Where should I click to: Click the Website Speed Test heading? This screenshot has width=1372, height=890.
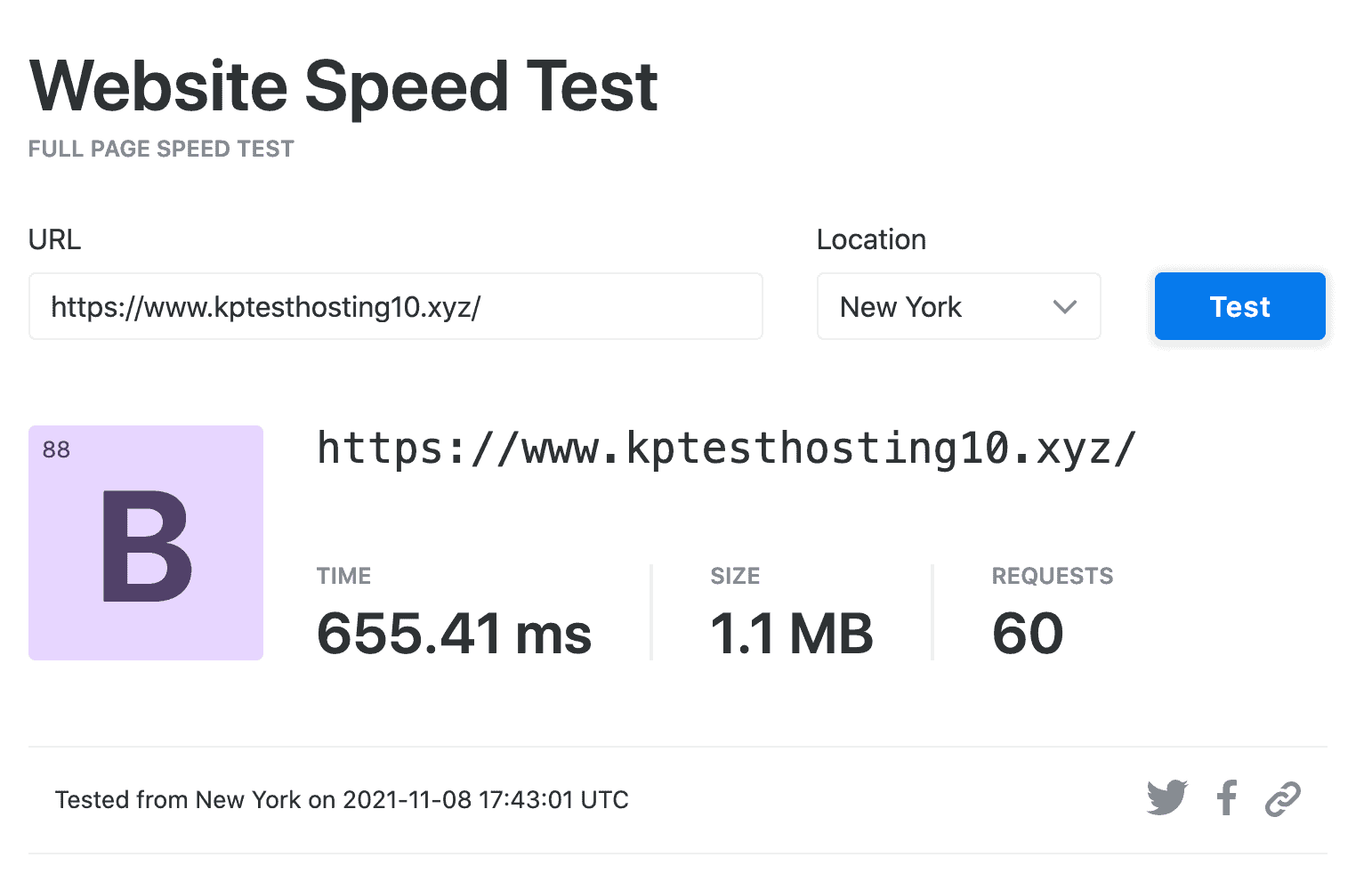pos(343,86)
